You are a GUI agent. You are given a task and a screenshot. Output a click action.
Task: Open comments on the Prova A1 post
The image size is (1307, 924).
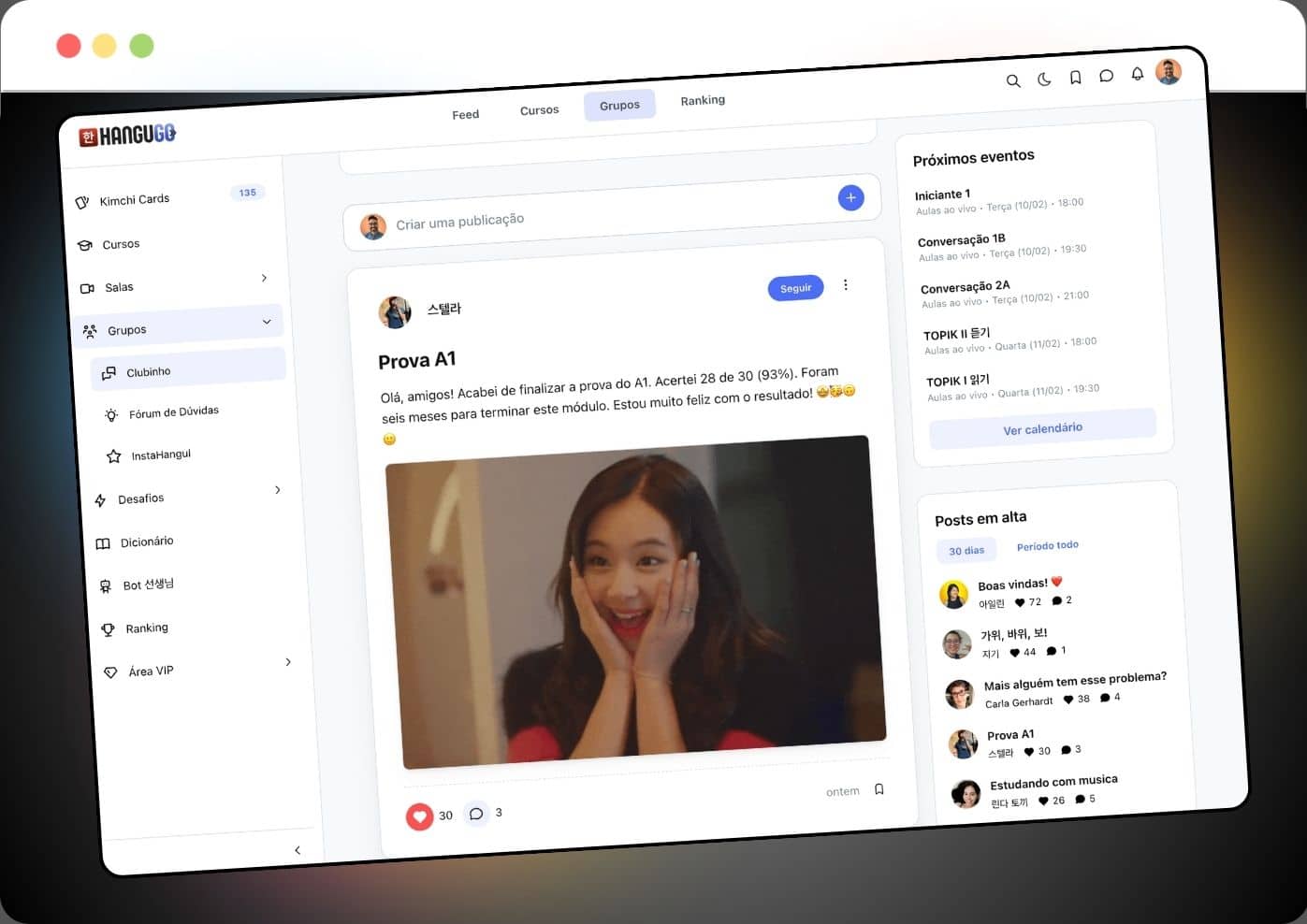476,814
